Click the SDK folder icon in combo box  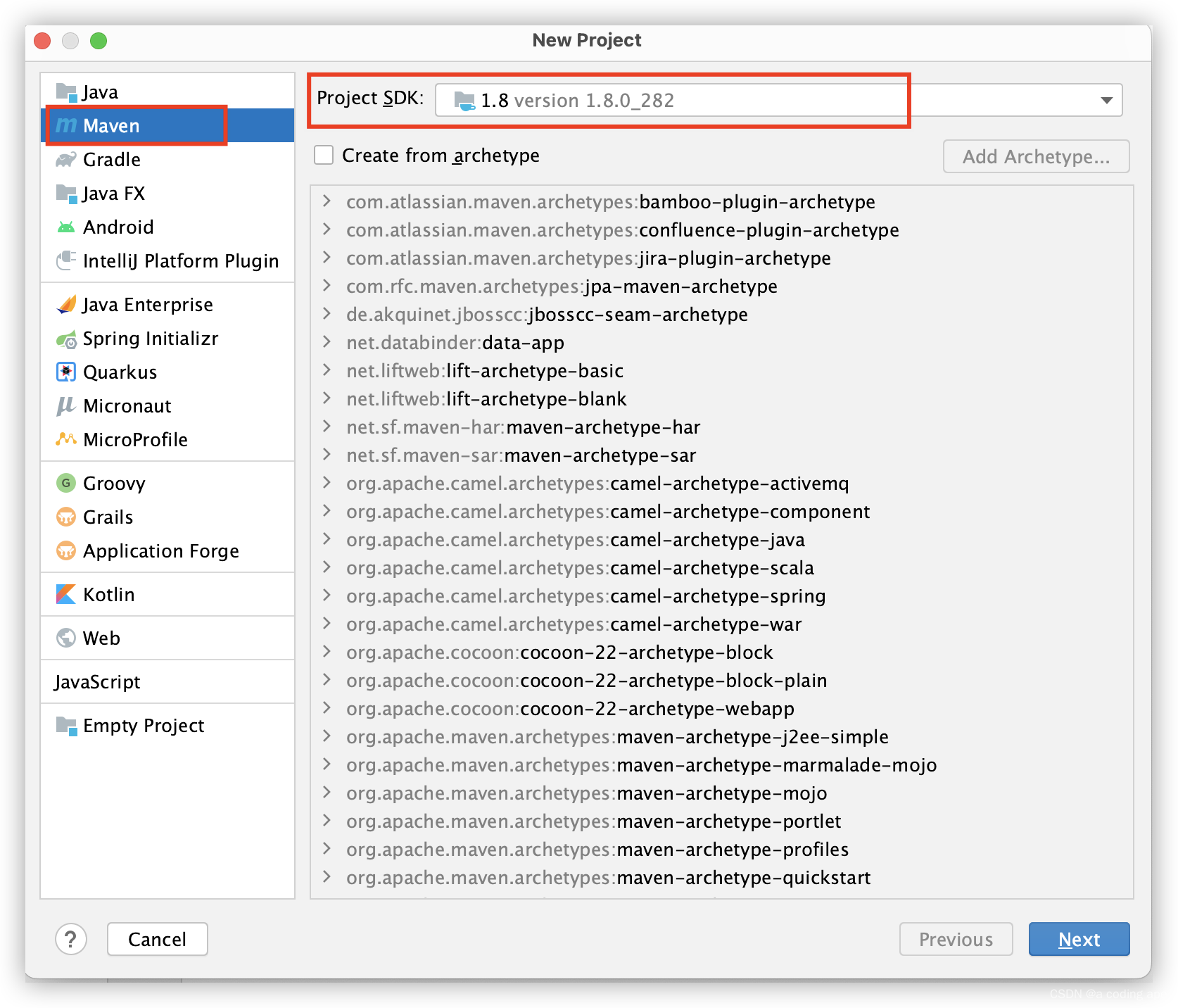tap(464, 101)
